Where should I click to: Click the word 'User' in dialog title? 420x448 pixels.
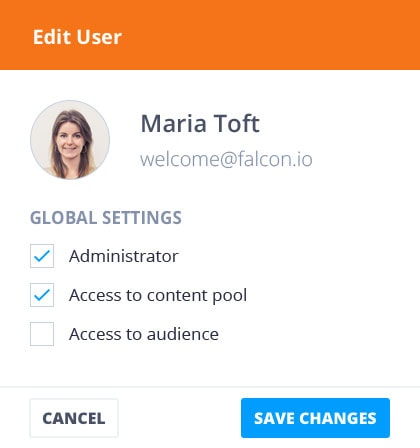[100, 37]
